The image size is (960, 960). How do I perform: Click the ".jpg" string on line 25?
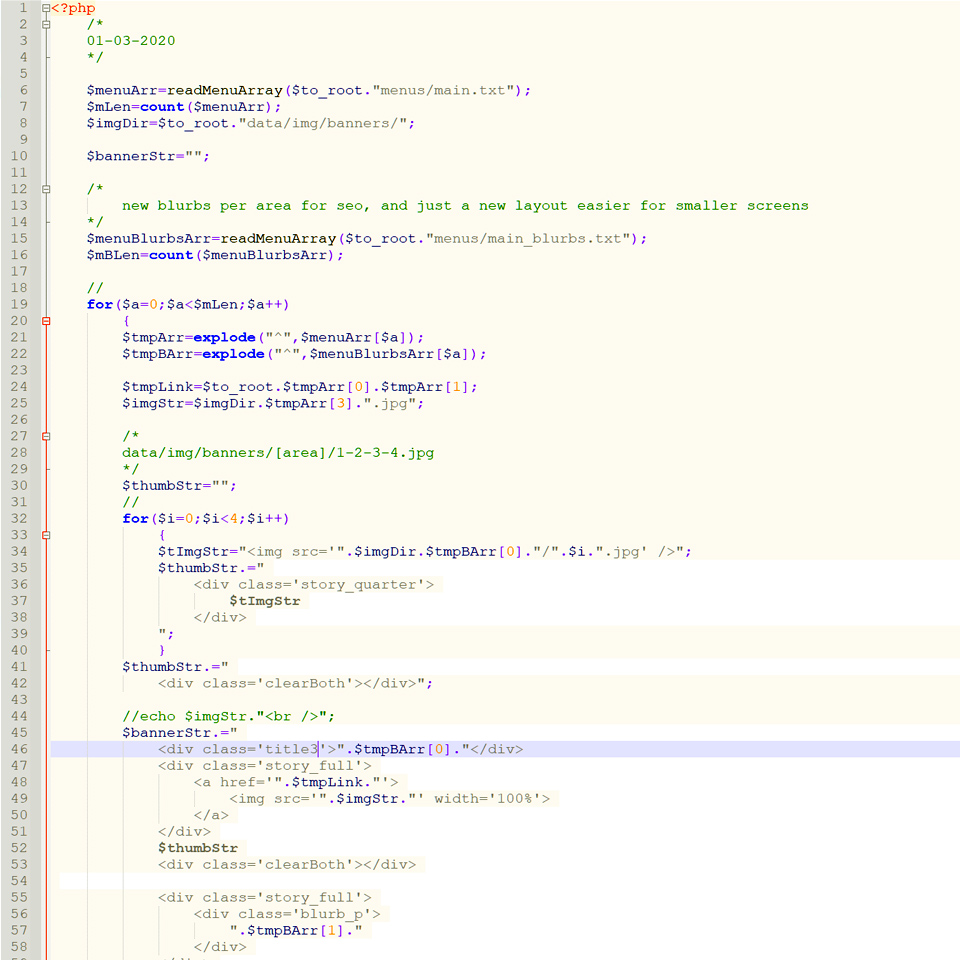pos(389,403)
